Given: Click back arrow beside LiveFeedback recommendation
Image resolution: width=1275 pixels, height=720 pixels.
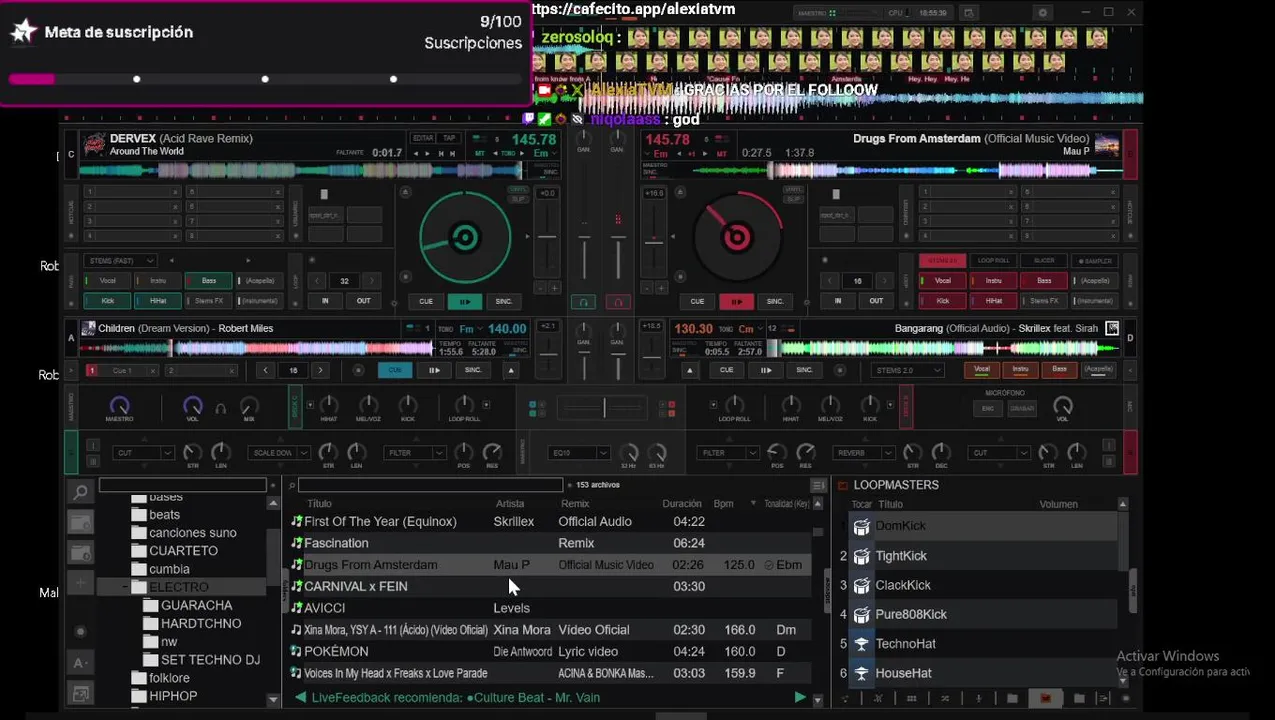Looking at the screenshot, I should (300, 697).
